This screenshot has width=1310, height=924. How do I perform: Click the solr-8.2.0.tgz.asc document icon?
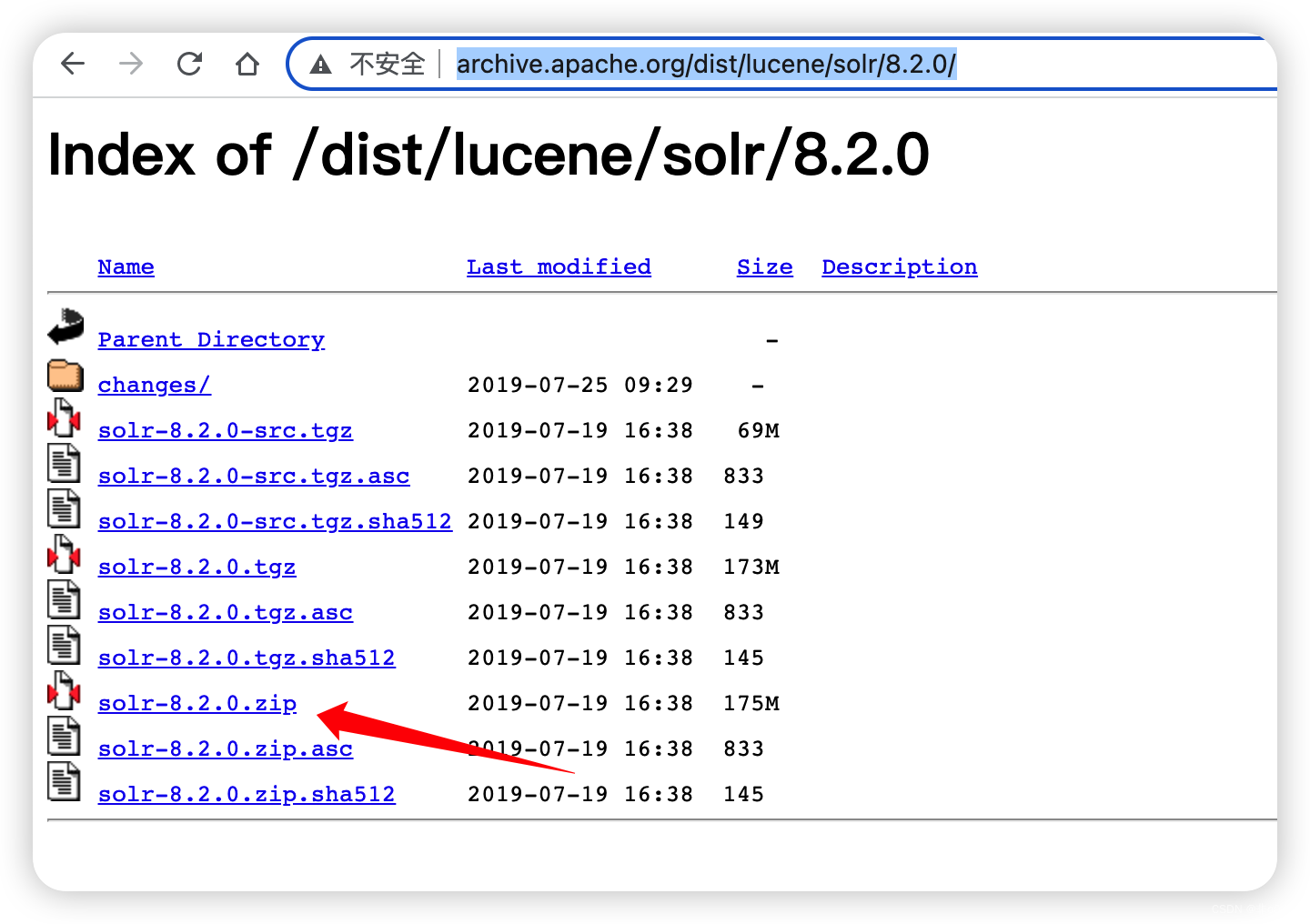[64, 599]
